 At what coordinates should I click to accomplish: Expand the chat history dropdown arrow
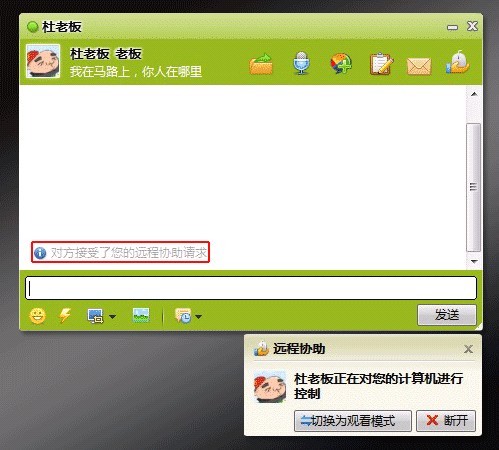[x=199, y=316]
